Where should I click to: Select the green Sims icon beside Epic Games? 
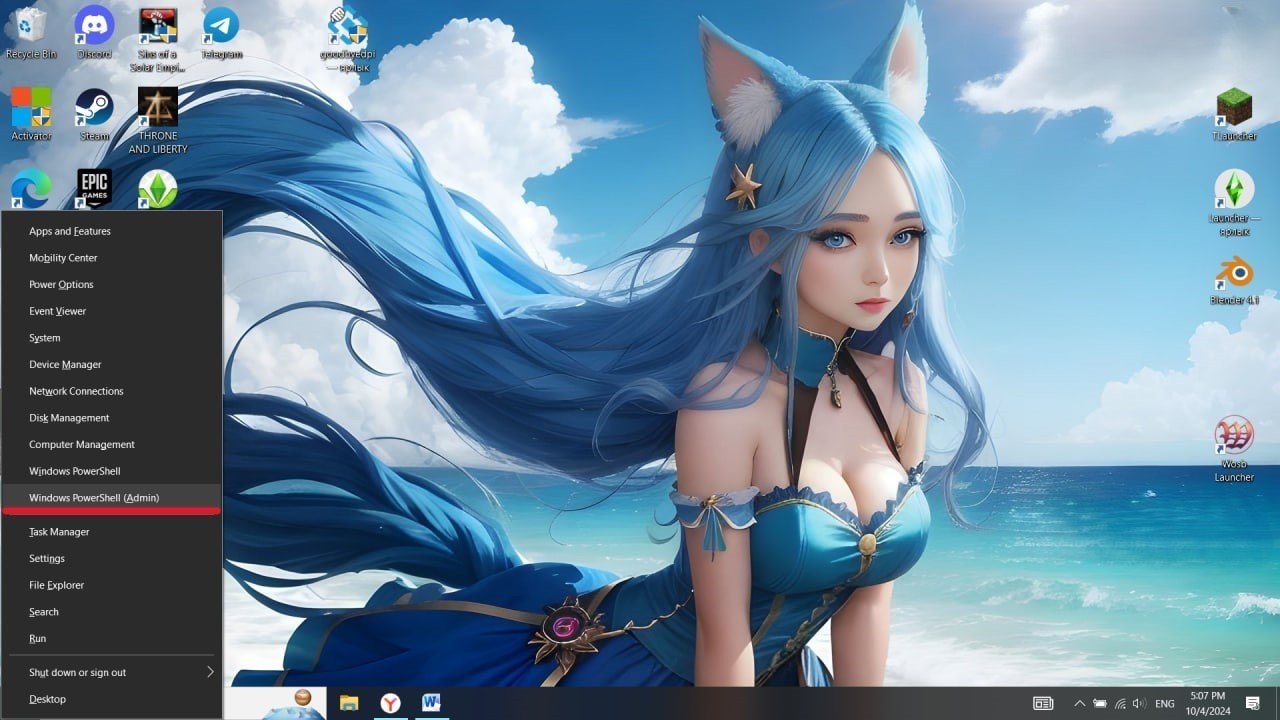click(x=157, y=188)
